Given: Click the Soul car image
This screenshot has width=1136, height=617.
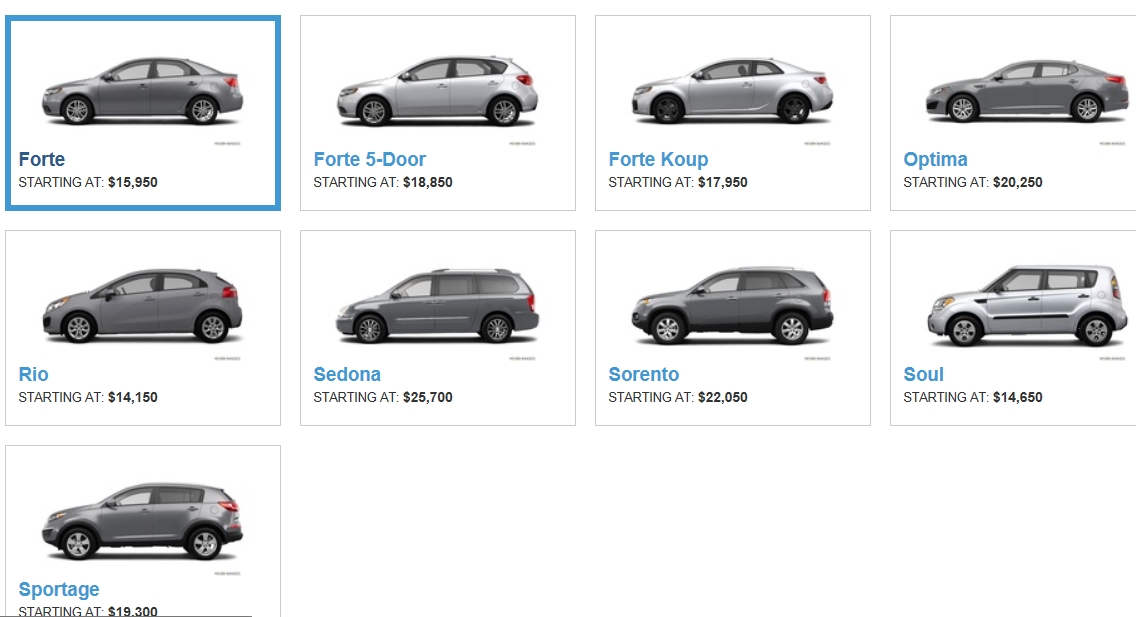Looking at the screenshot, I should (x=1027, y=306).
